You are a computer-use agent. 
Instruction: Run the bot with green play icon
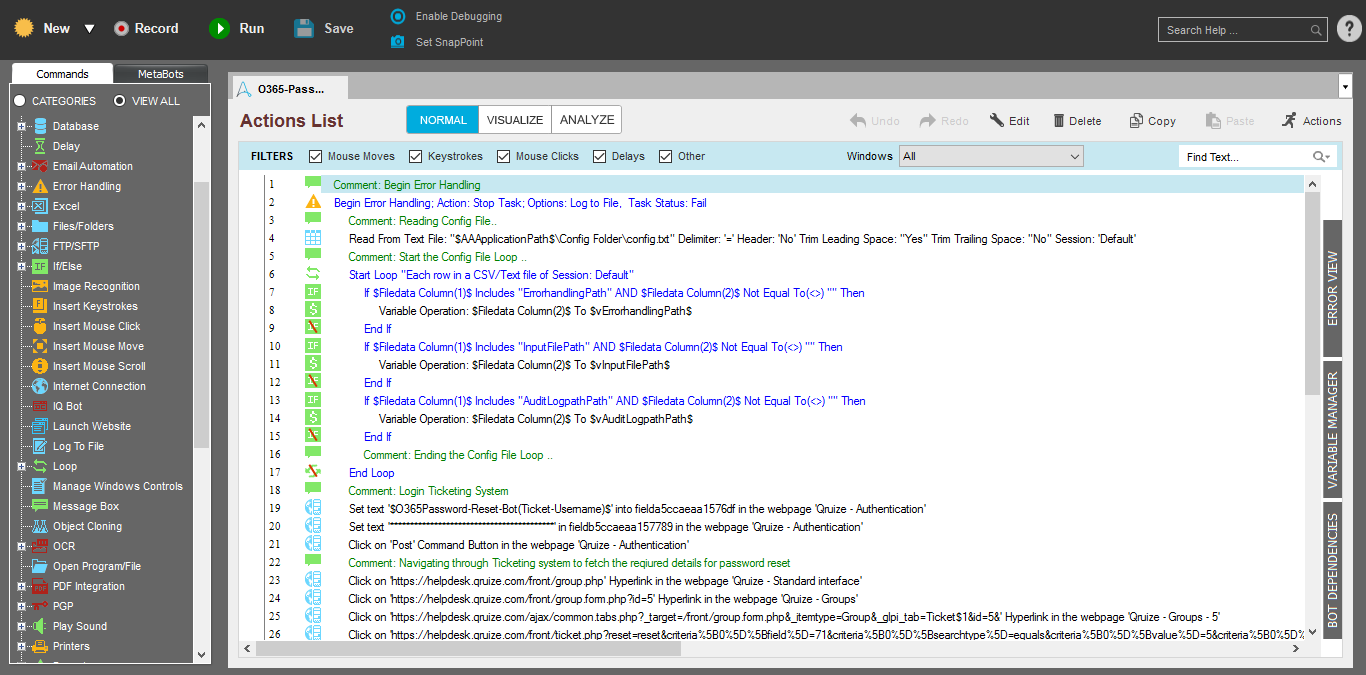point(219,29)
